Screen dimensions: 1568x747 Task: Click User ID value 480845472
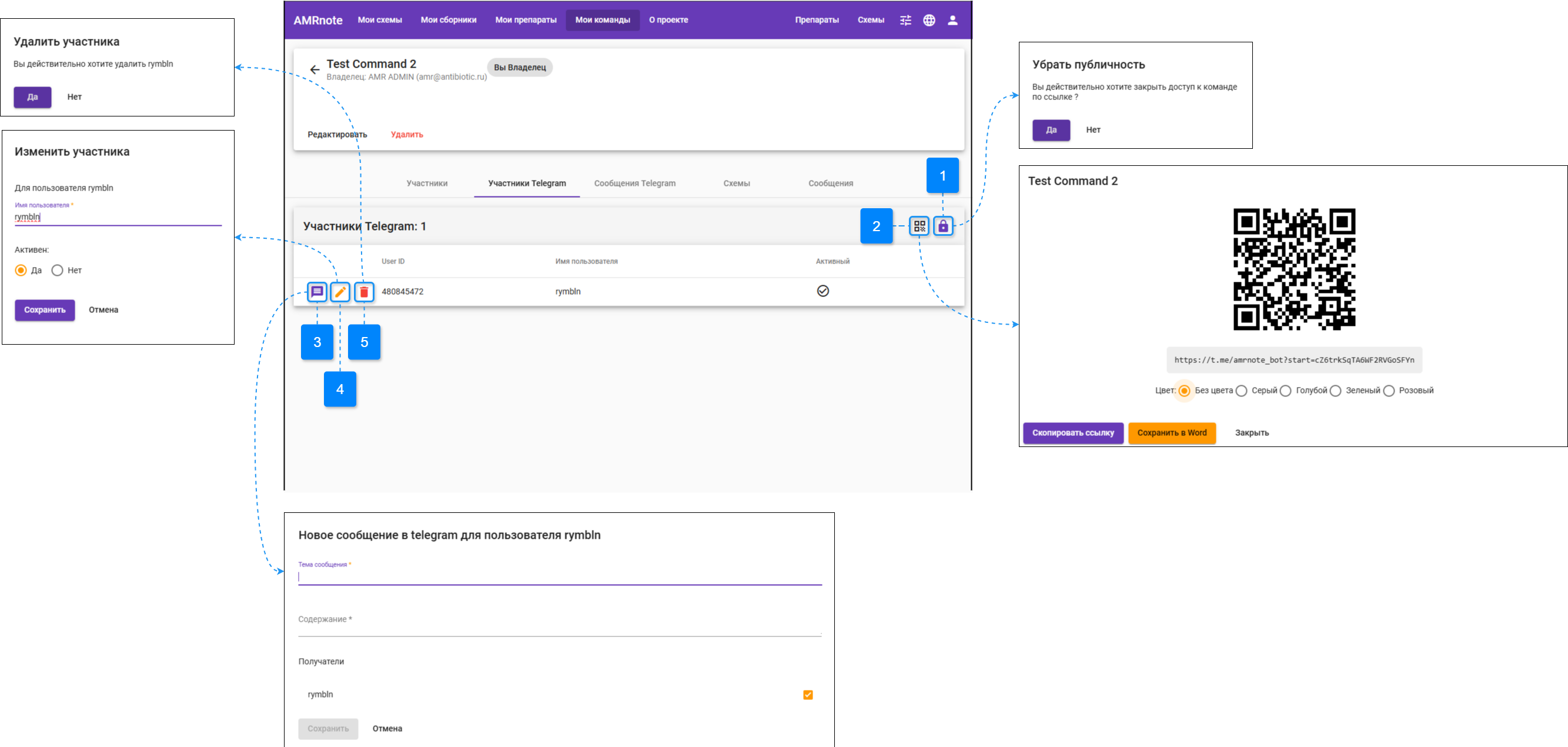coord(402,292)
